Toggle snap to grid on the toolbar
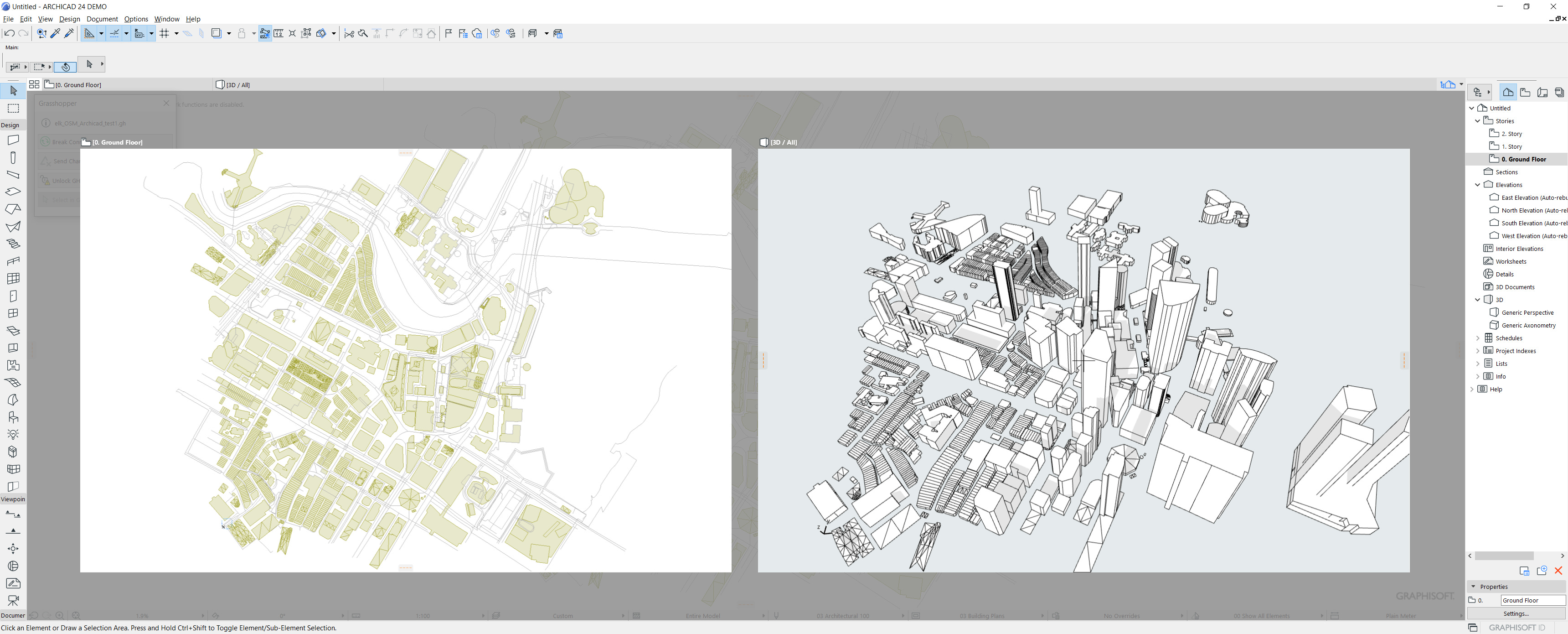This screenshot has width=1568, height=634. [165, 33]
